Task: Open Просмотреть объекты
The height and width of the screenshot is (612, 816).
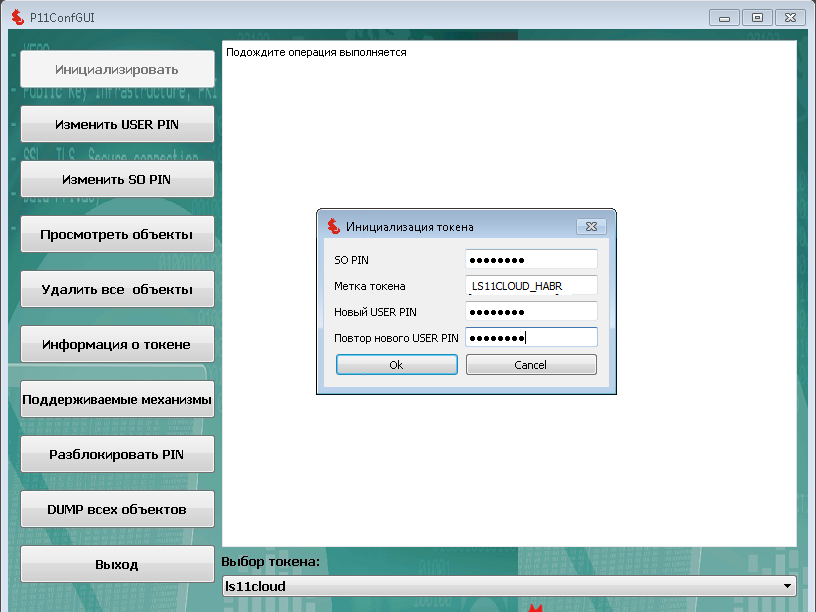Action: coord(117,234)
